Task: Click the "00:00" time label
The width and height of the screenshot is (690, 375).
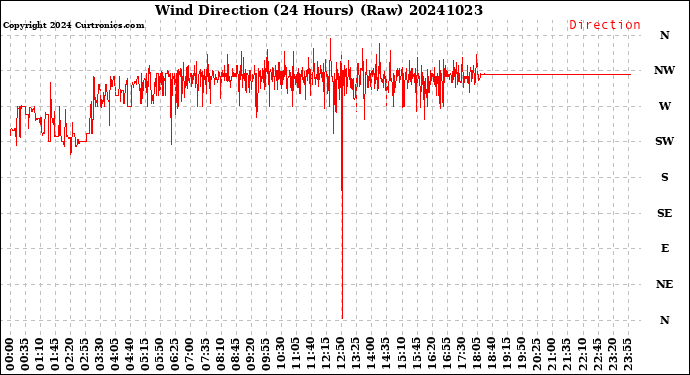Action: (x=10, y=354)
